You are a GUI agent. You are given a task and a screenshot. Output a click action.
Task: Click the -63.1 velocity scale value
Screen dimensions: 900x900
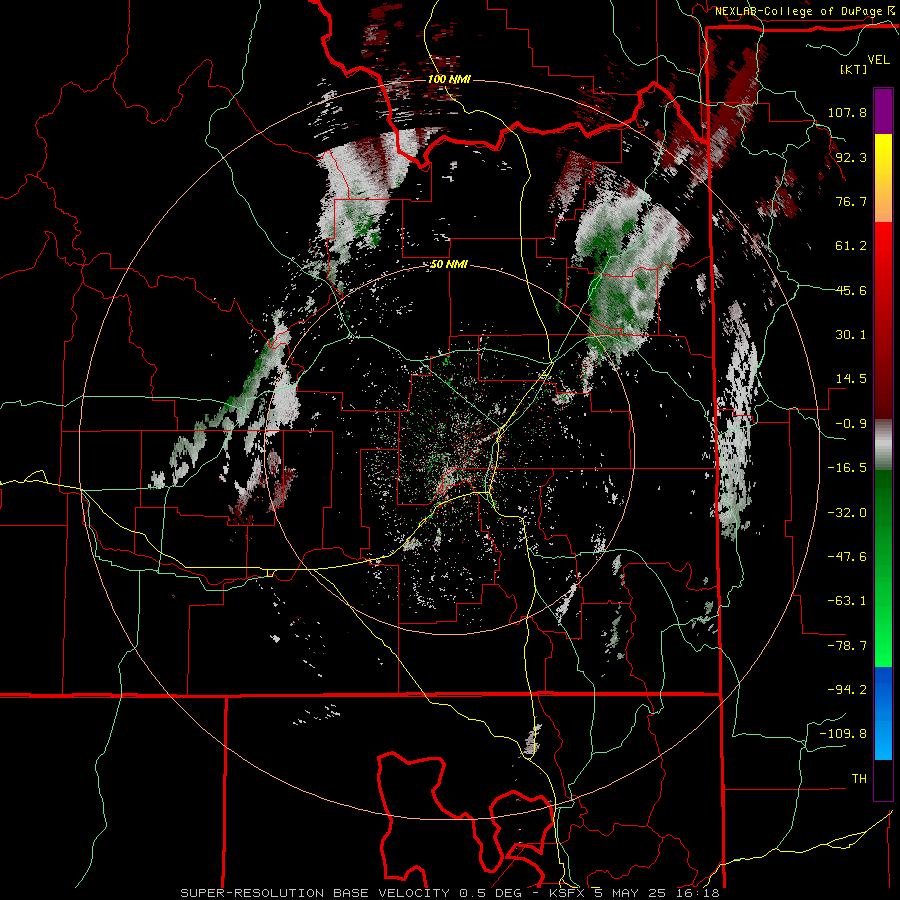pos(847,601)
